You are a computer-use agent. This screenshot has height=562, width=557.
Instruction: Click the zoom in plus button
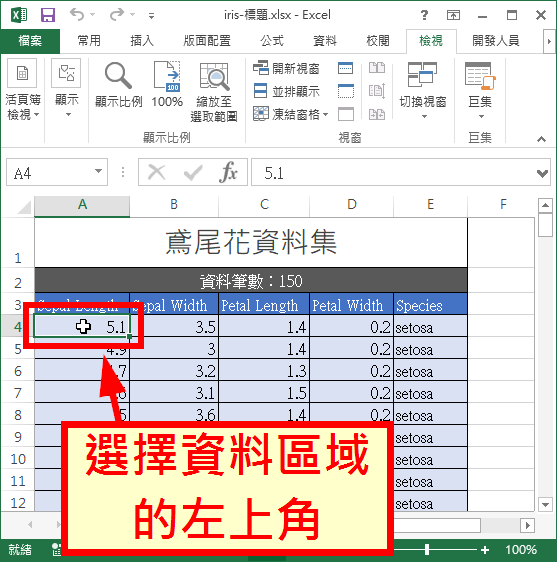tap(485, 549)
